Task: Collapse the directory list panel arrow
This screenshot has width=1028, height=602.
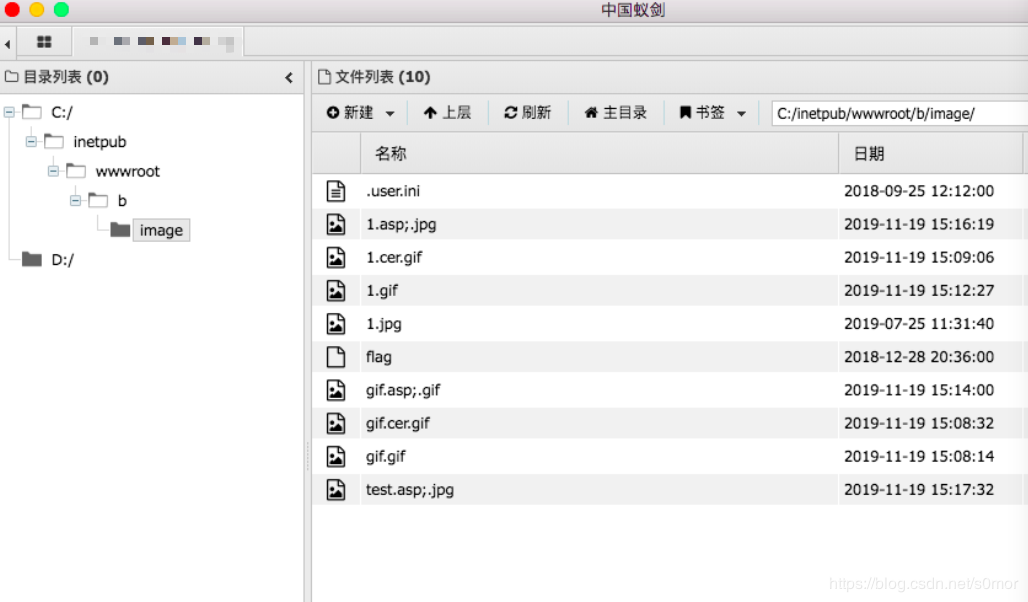Action: tap(289, 77)
